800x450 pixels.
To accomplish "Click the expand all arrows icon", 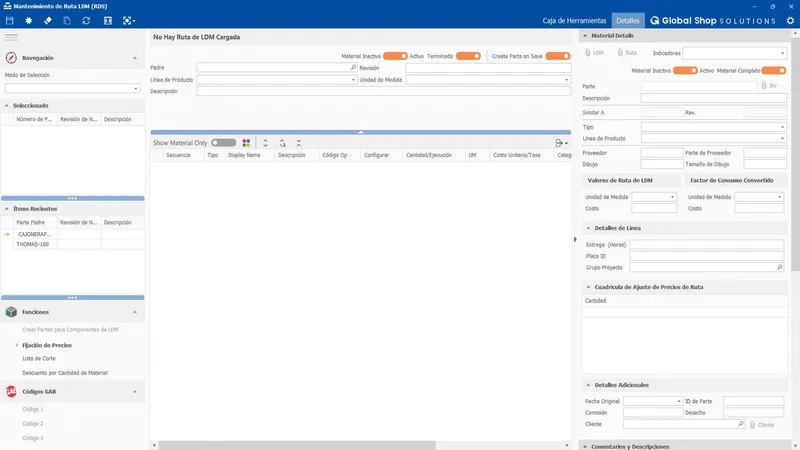I will (x=265, y=143).
